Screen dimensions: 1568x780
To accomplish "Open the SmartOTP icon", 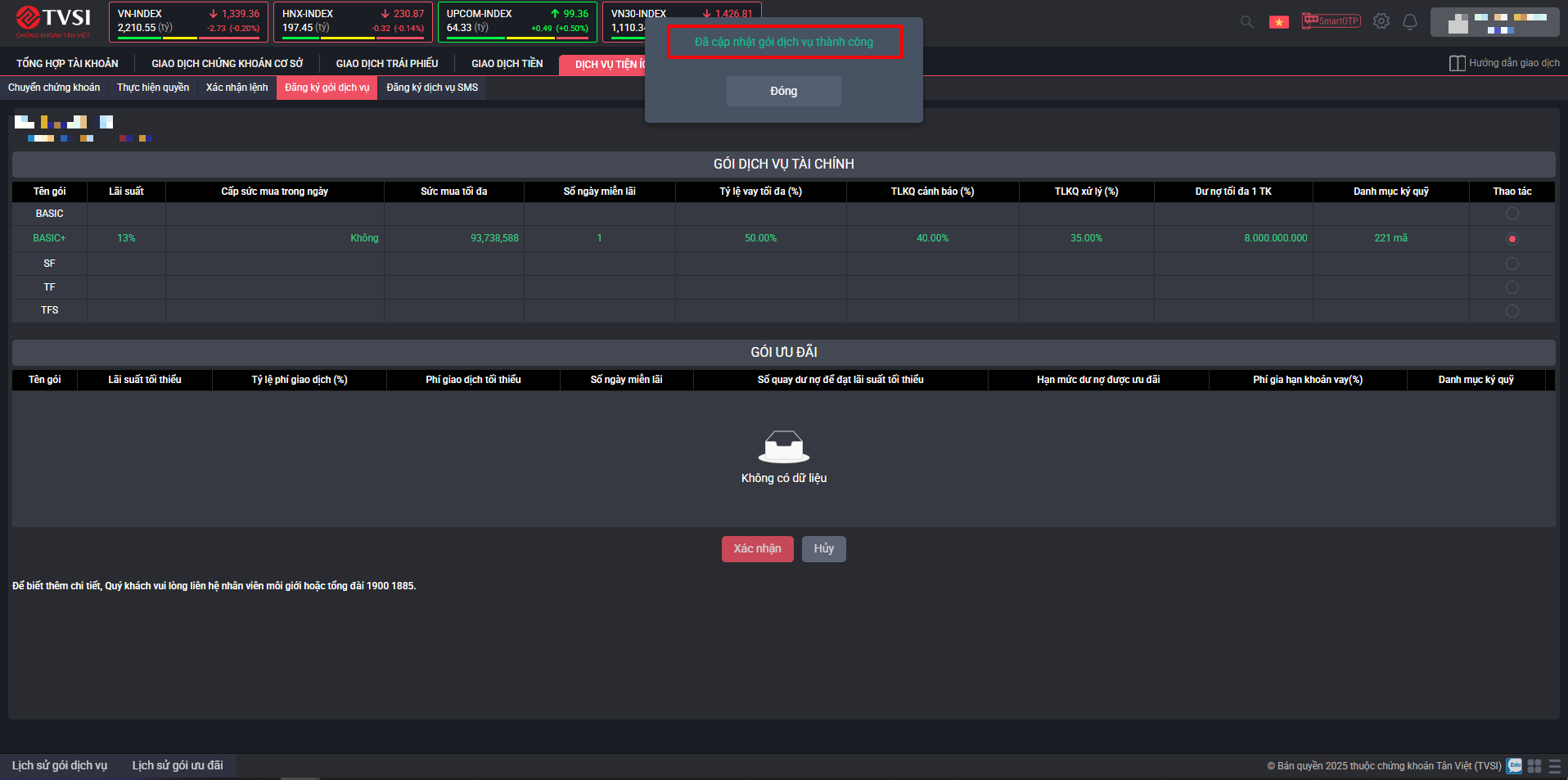I will [x=1331, y=21].
